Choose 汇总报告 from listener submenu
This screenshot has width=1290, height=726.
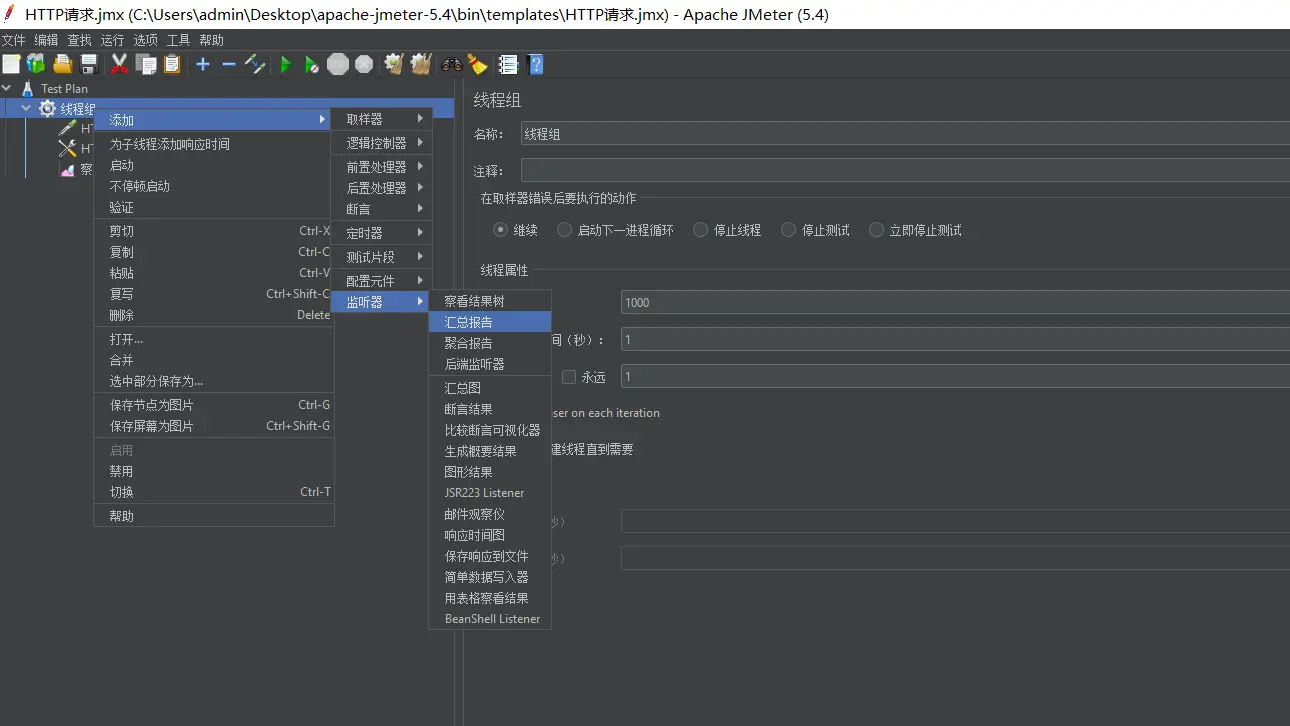(x=489, y=322)
